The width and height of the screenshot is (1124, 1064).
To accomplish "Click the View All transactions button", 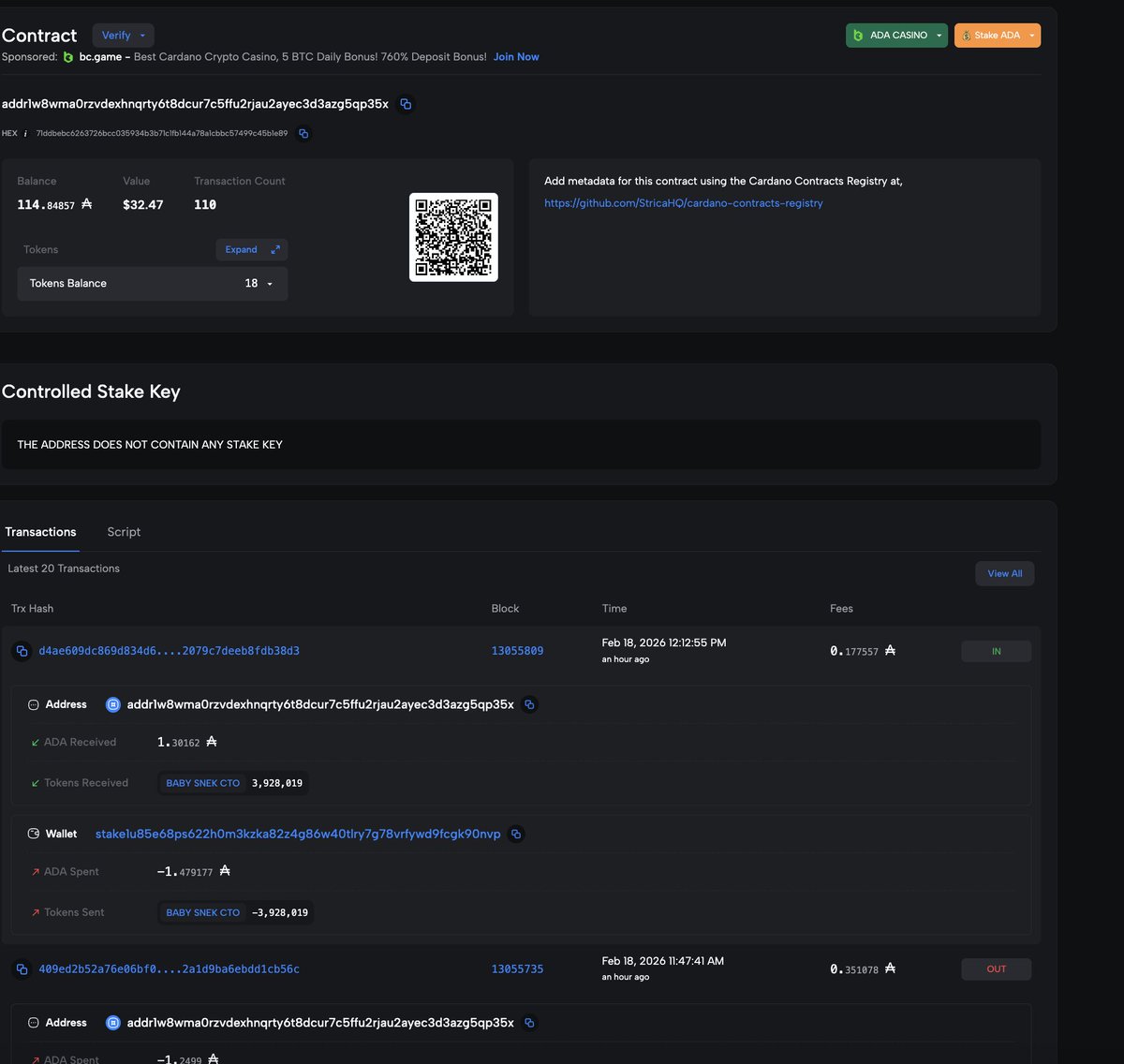I will pos(1005,573).
